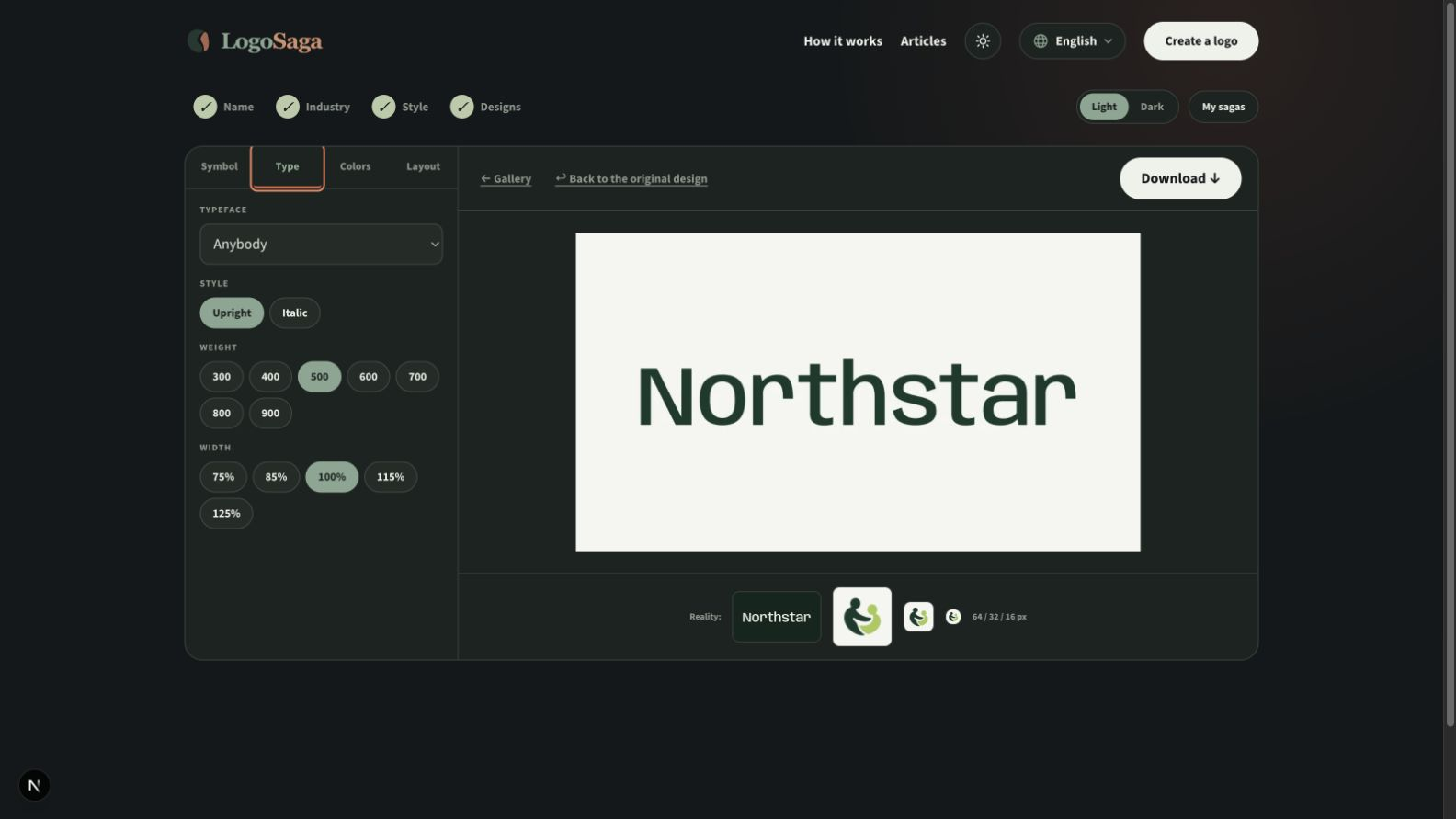This screenshot has width=1456, height=819.
Task: Switch preview to Dark mode
Action: pos(1152,107)
